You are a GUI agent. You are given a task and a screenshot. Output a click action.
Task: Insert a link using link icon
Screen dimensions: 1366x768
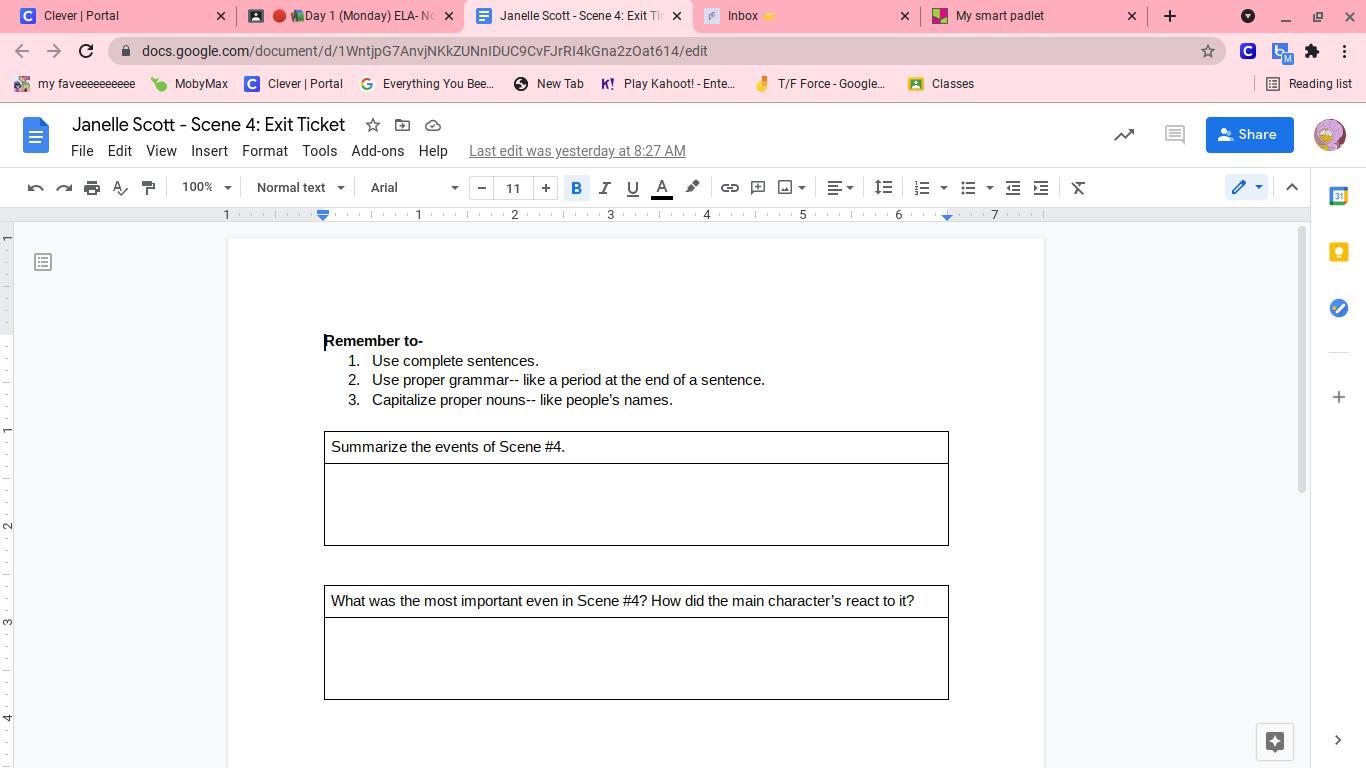[730, 188]
